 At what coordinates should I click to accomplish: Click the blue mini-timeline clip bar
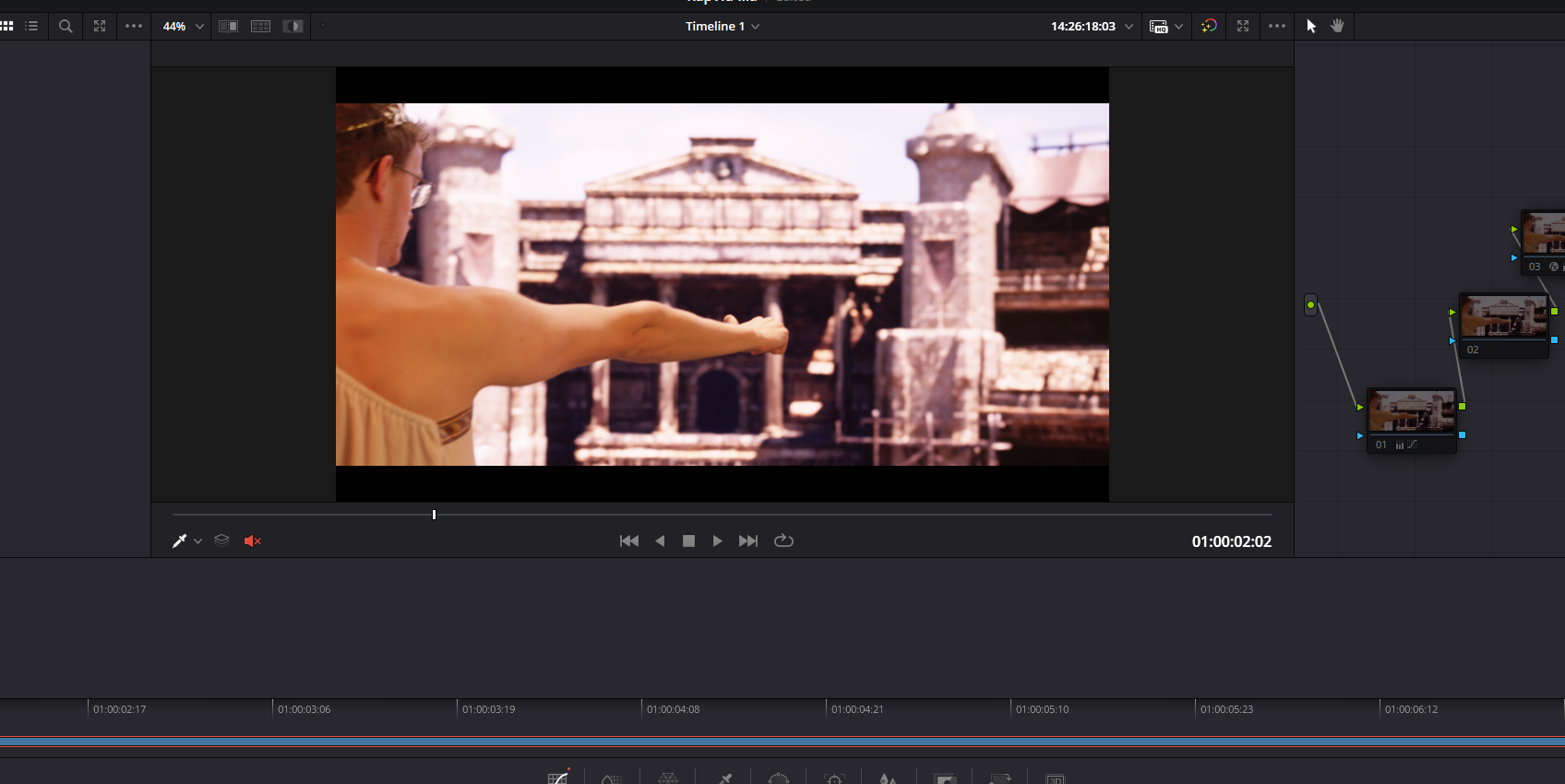pos(782,742)
